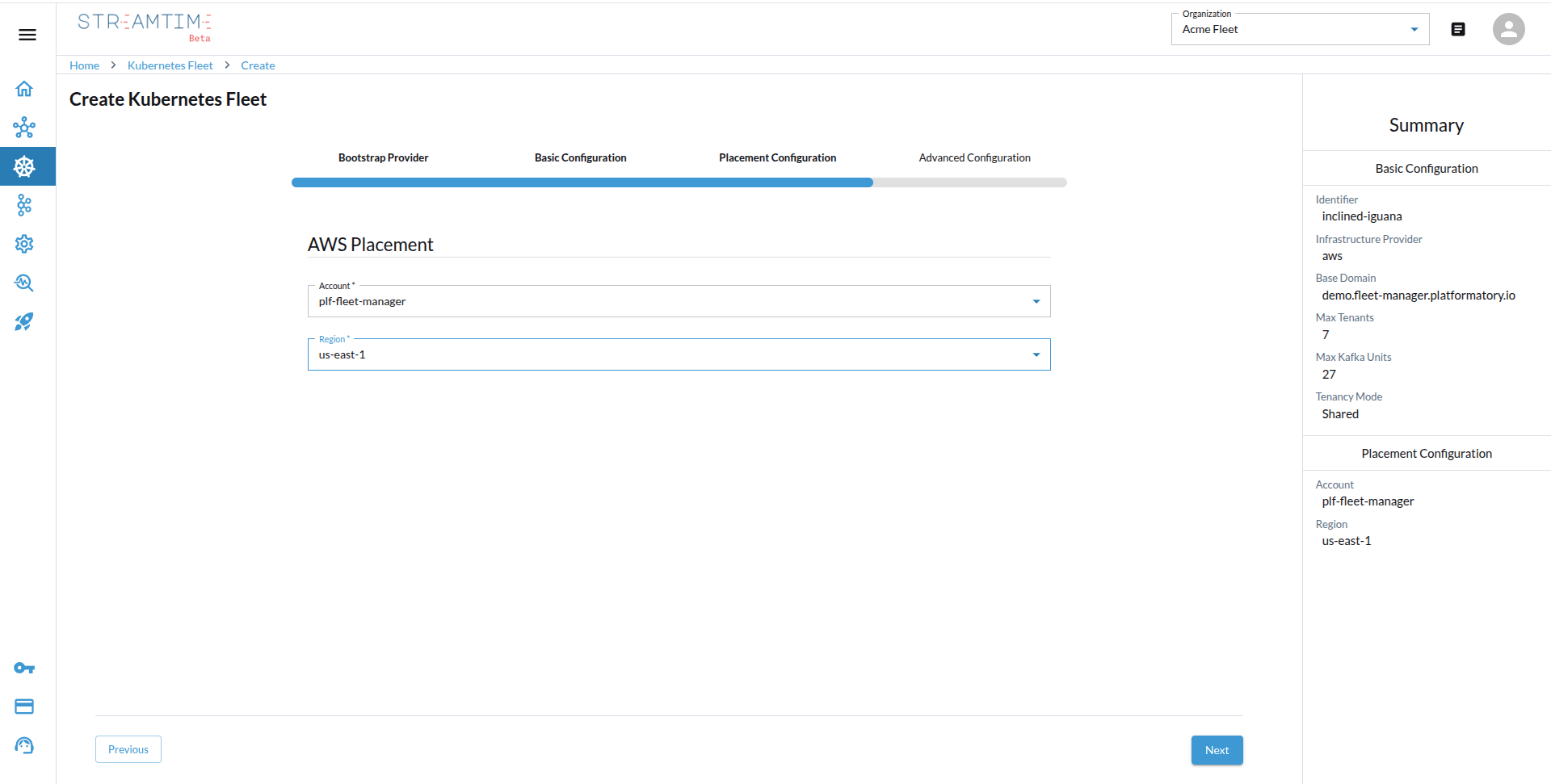Select the Kubernetes helm wheel sidebar icon
The height and width of the screenshot is (784, 1551).
pos(24,166)
